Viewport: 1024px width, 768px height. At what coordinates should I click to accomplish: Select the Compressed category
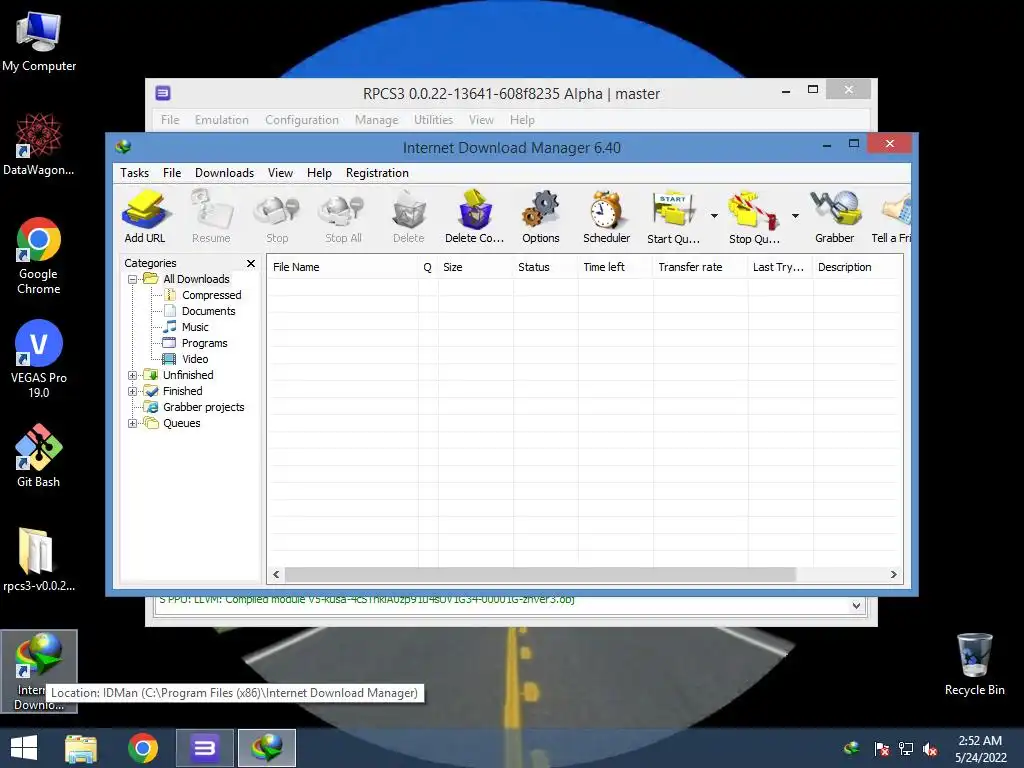211,295
